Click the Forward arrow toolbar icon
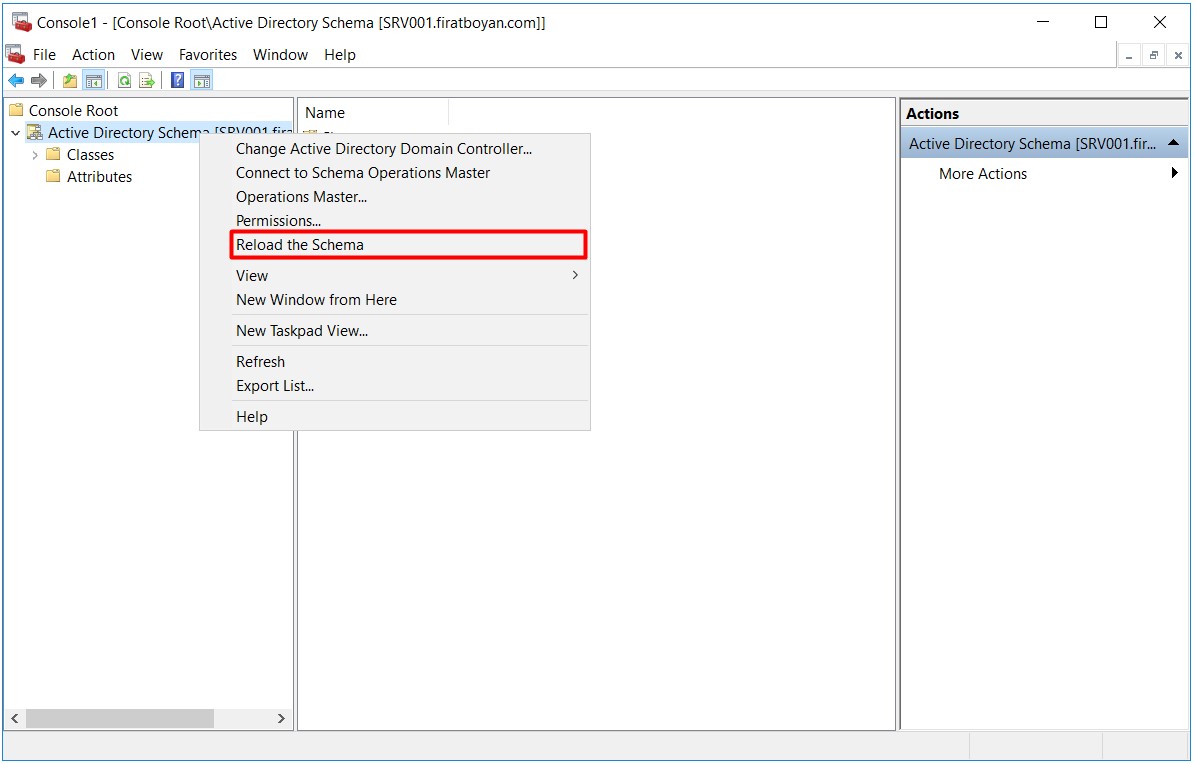Viewport: 1195px width, 764px height. point(39,81)
